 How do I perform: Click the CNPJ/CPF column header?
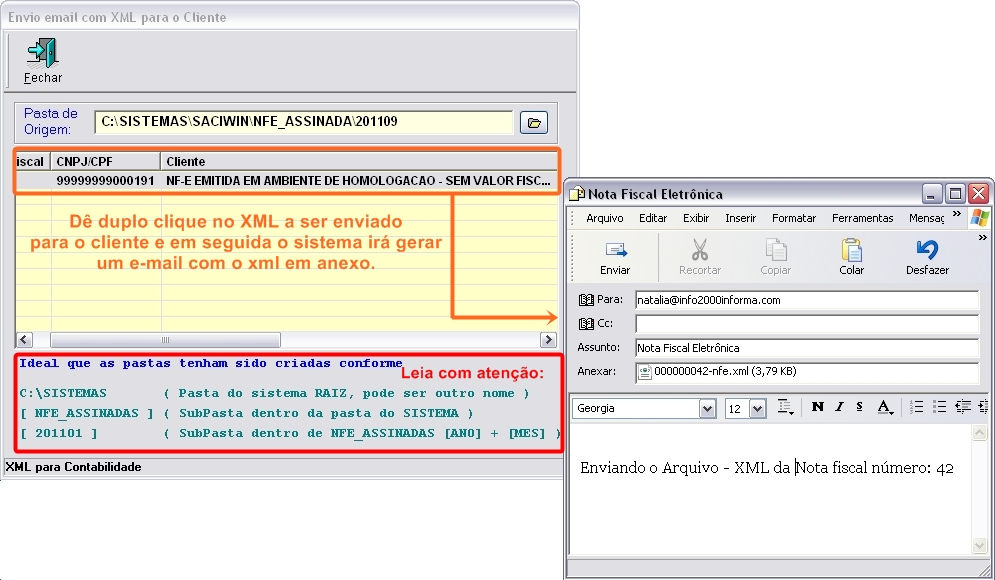point(105,161)
